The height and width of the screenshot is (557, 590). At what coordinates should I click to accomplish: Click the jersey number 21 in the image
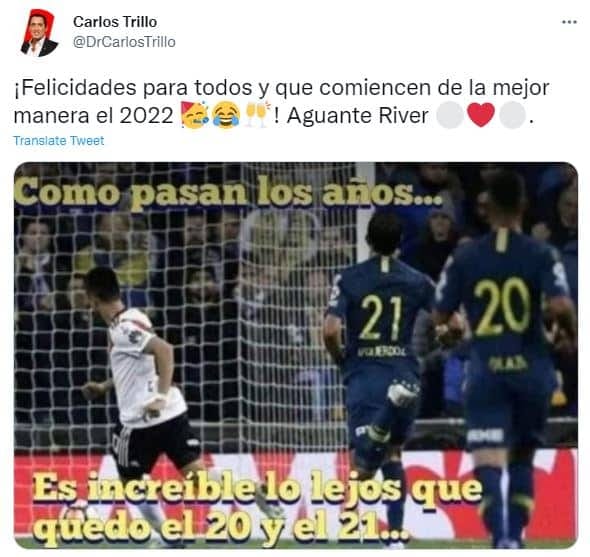pyautogui.click(x=380, y=318)
